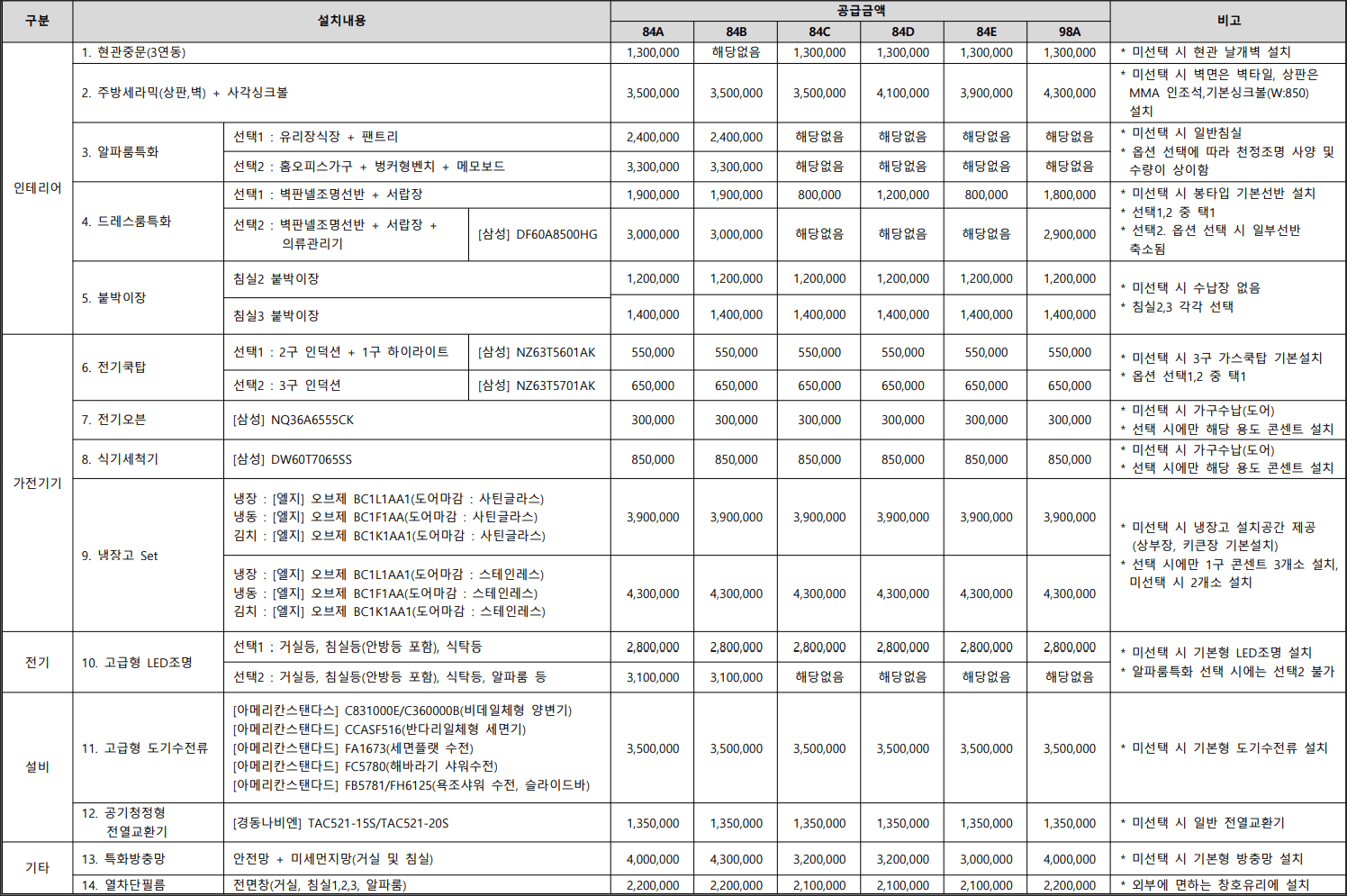Click model '[삼성] NQ36A6555CK'
1347x896 pixels.
417,420
